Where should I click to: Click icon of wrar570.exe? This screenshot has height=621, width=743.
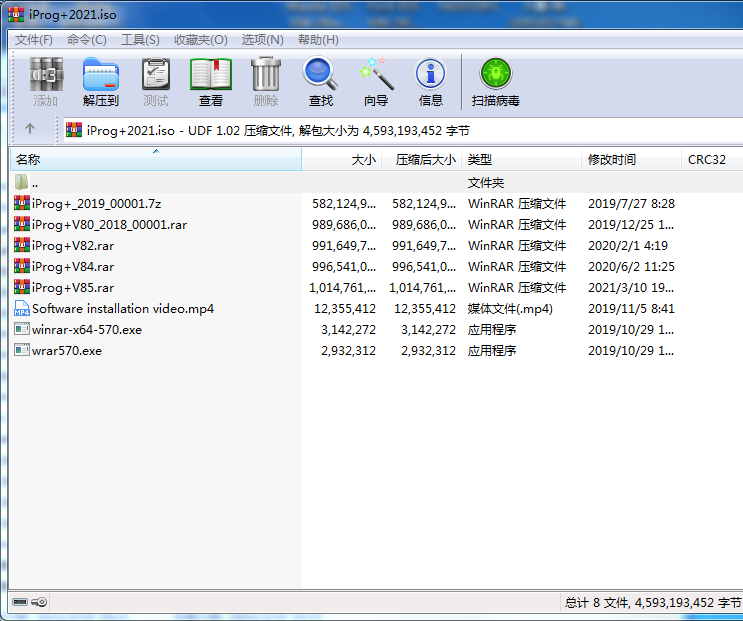click(22, 350)
